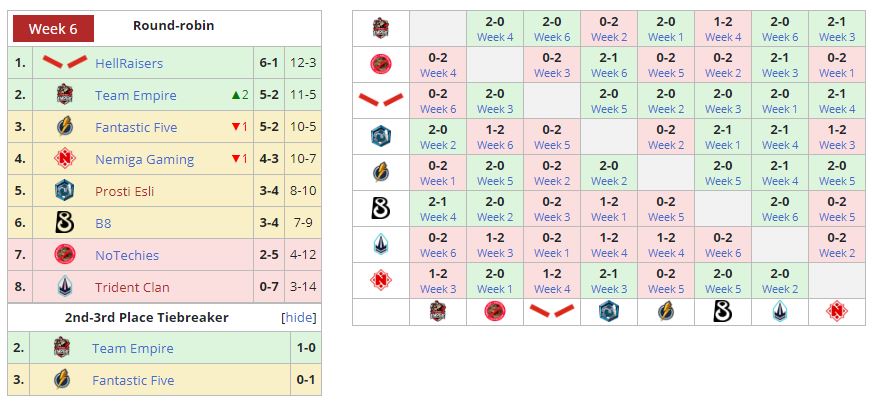Open the Week 6 selector
This screenshot has height=407, width=872.
click(x=52, y=28)
